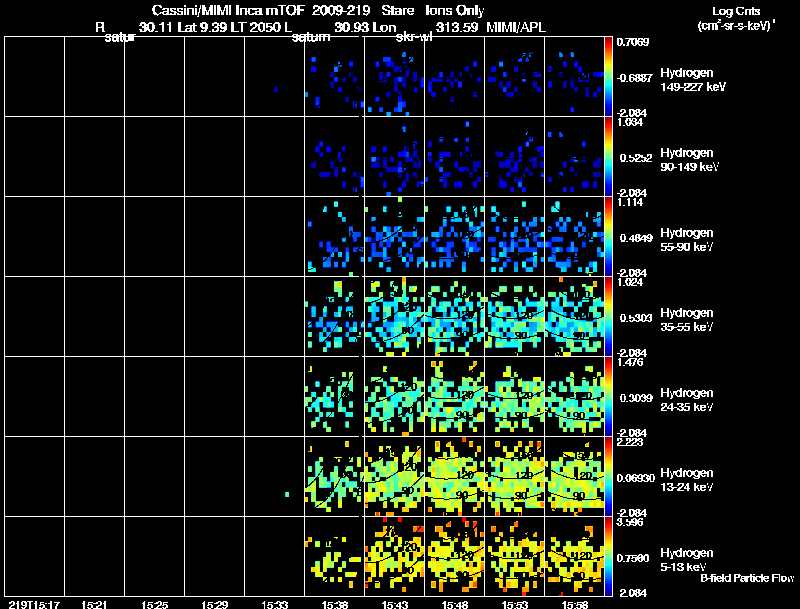Click the "15:33" time axis label
This screenshot has width=800, height=609.
click(x=274, y=604)
